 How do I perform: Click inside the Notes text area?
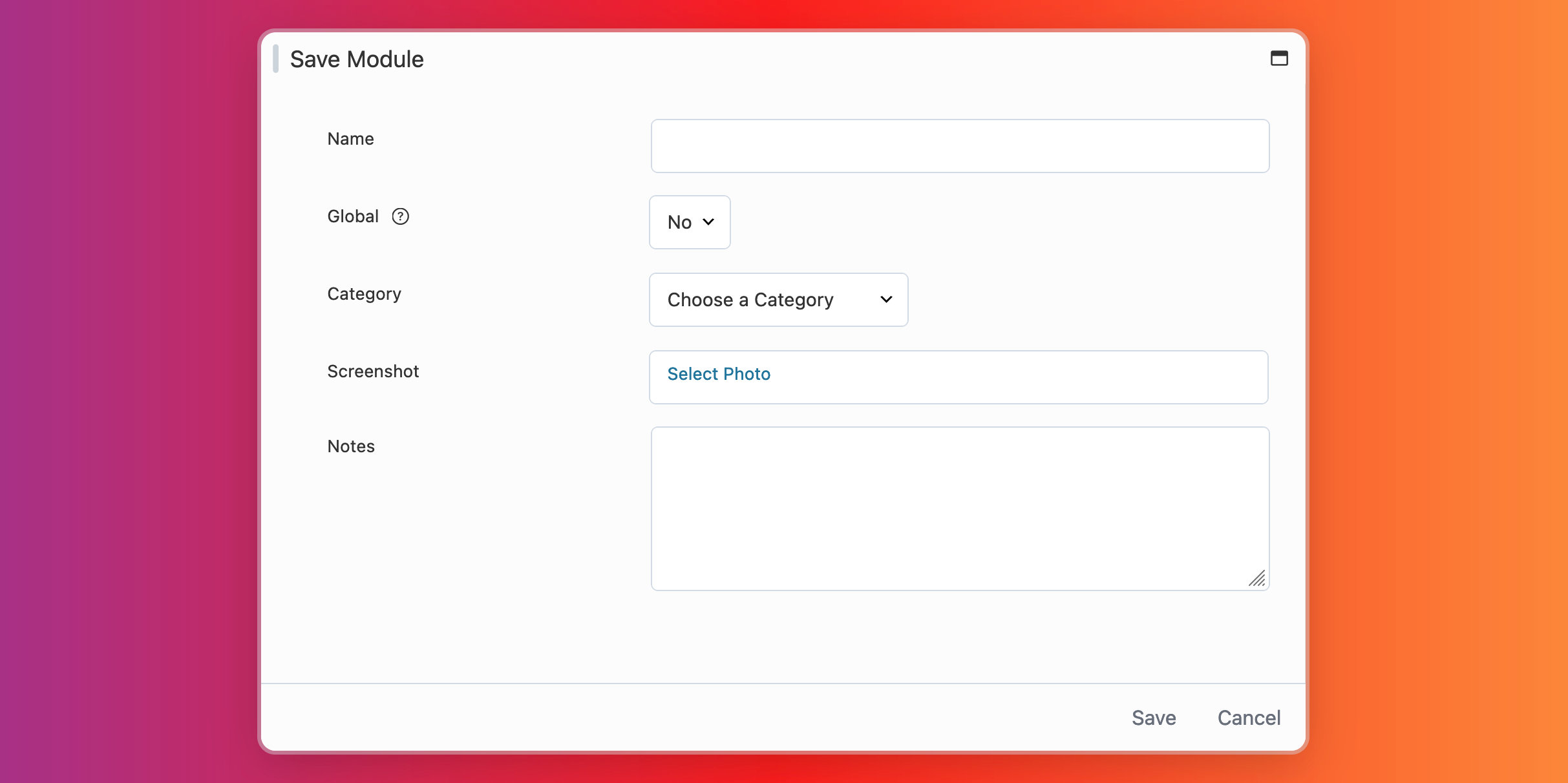click(959, 507)
